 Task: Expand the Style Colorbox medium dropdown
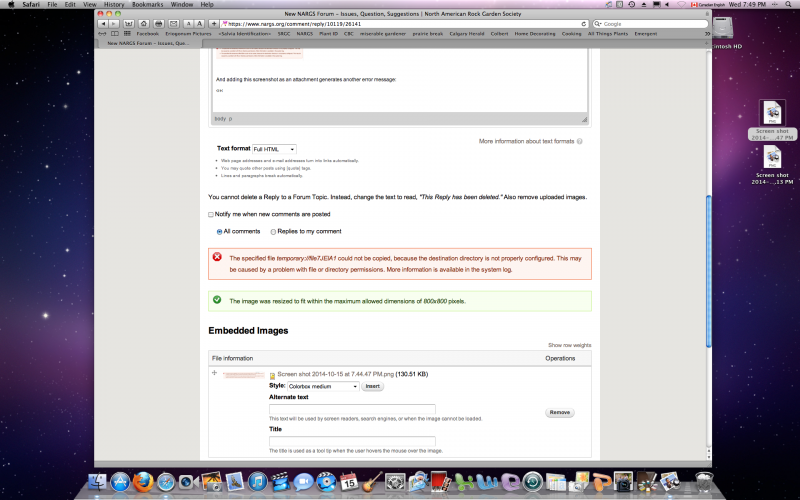click(323, 386)
